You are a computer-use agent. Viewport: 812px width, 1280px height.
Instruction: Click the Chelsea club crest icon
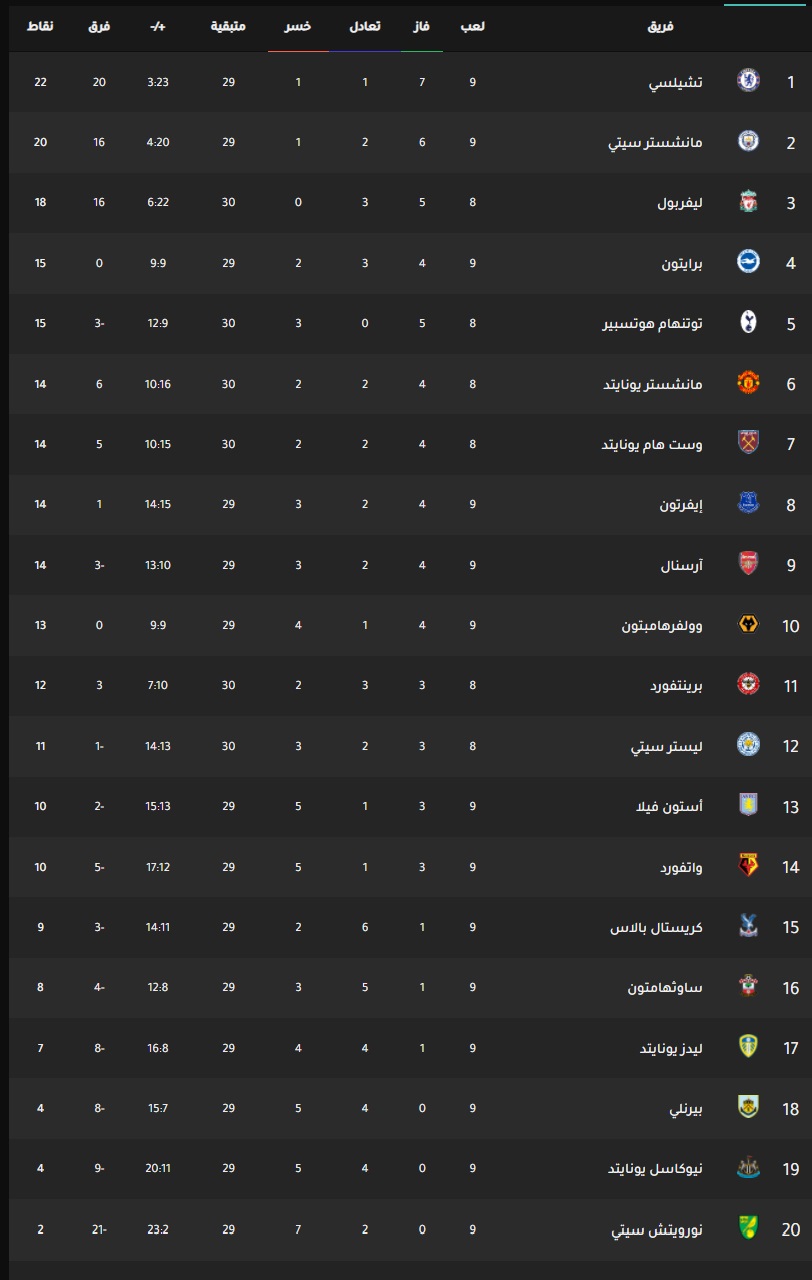pyautogui.click(x=748, y=81)
